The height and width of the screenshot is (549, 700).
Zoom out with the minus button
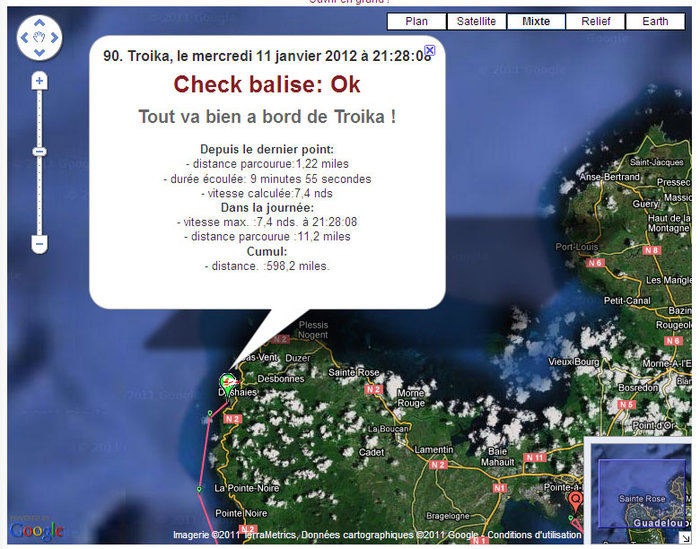pos(39,243)
